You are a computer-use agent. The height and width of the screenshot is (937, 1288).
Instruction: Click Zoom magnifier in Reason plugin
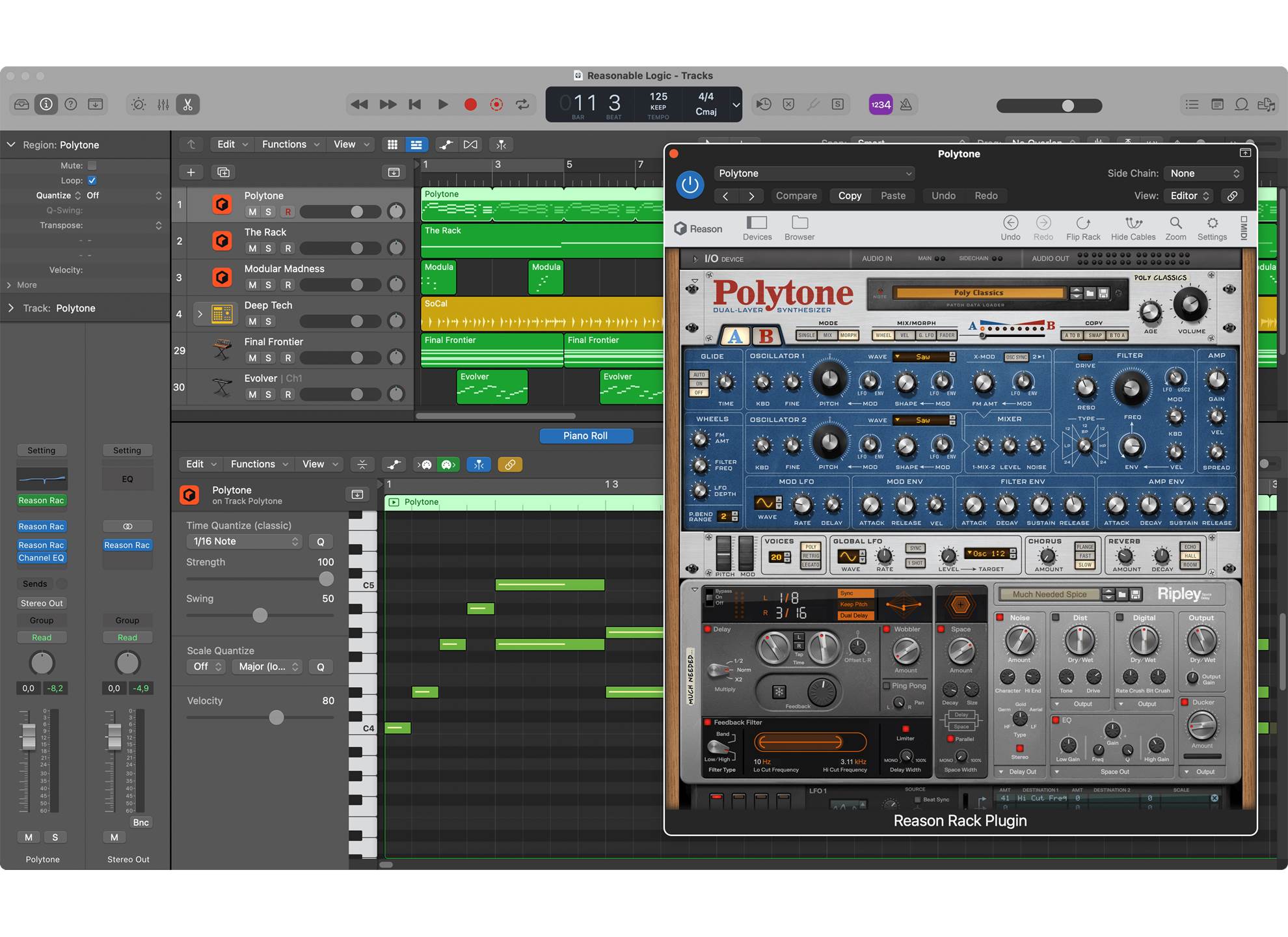pos(1175,228)
